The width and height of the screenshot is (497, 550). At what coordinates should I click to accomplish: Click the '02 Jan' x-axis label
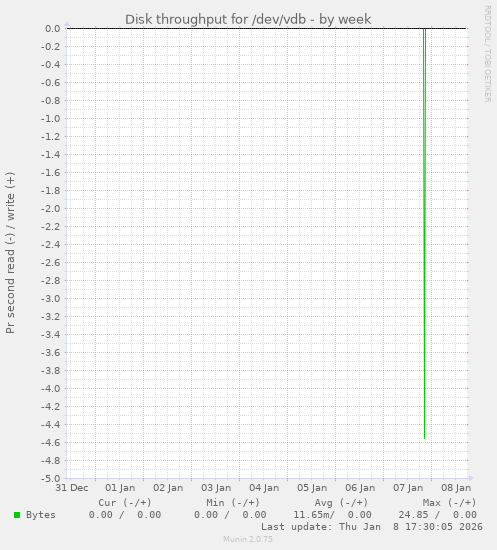[168, 488]
